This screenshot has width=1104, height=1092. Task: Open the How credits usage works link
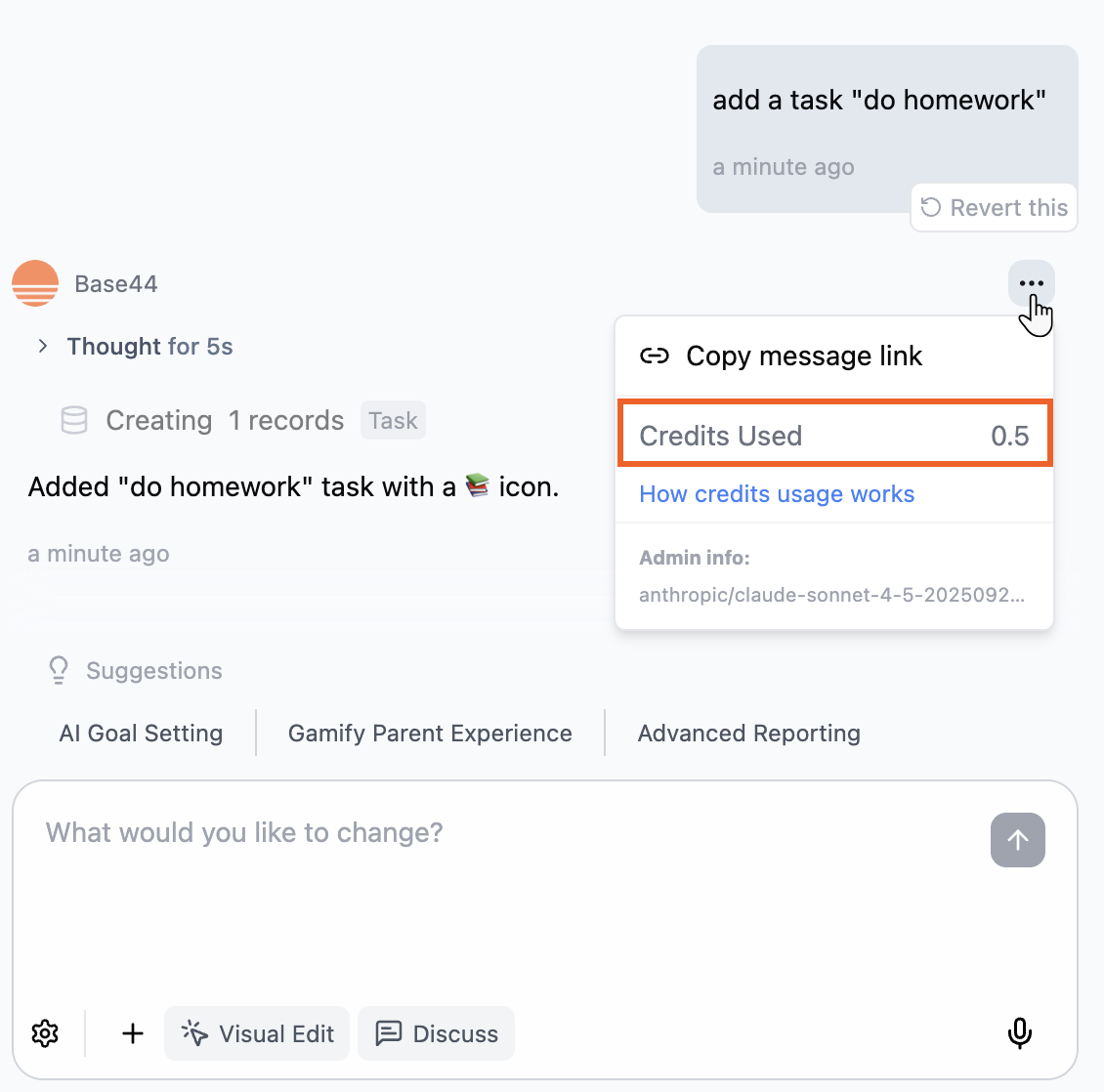coord(777,494)
